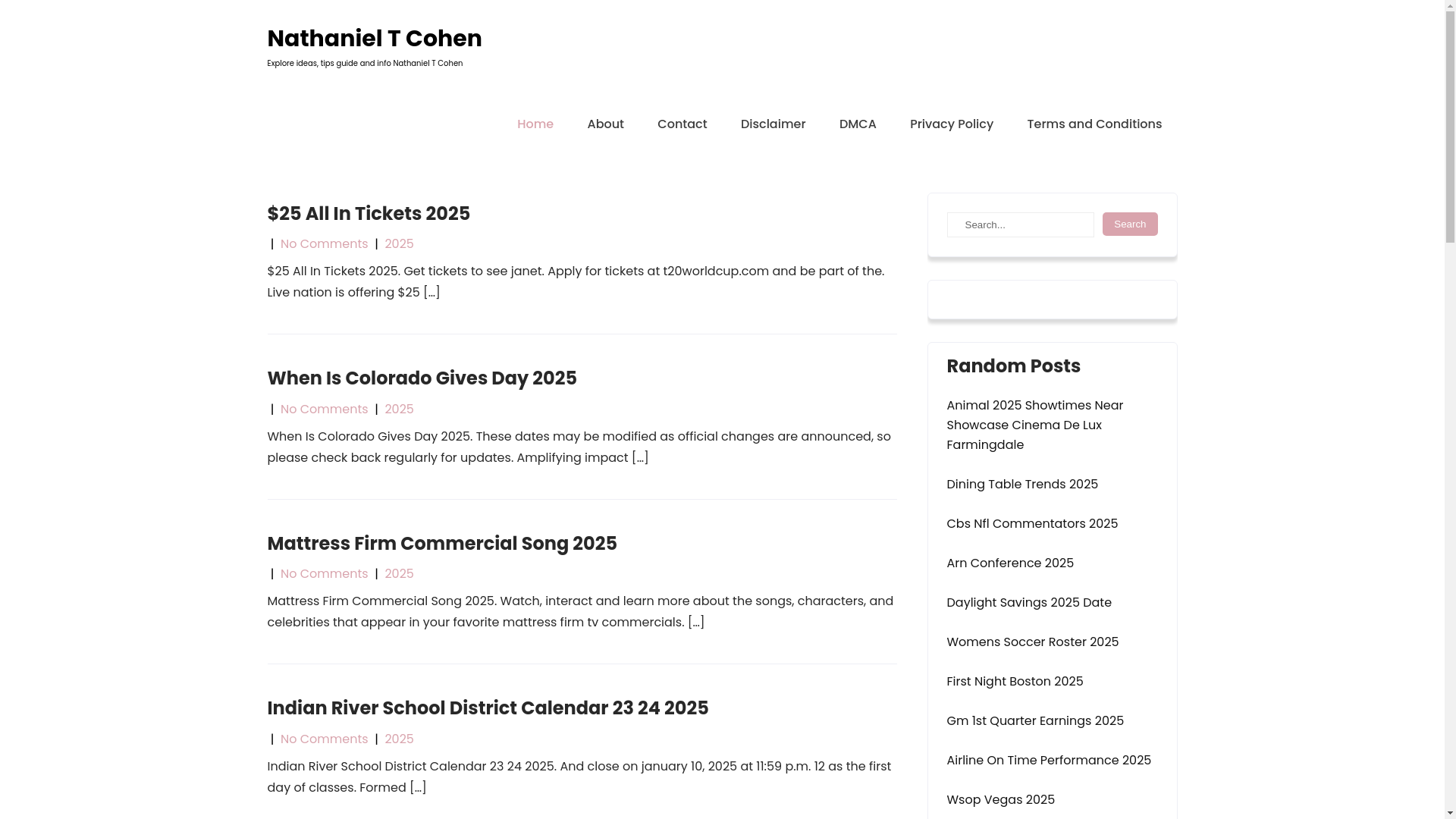Open the Indian River School District Calendar post
The width and height of the screenshot is (1456, 819).
pos(488,708)
